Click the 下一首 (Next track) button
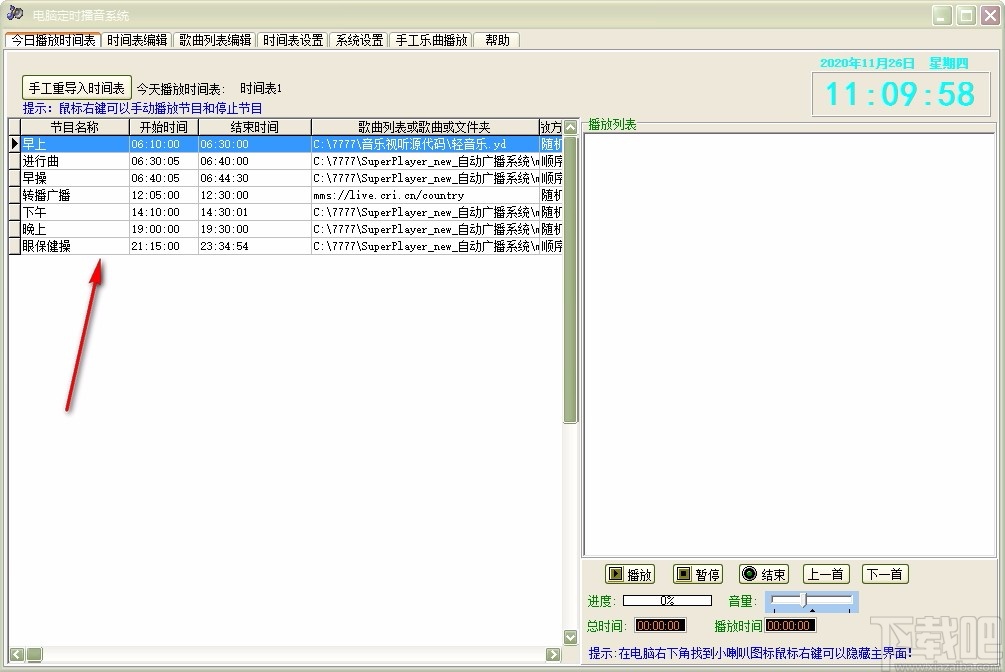Viewport: 1005px width, 672px height. [x=884, y=573]
